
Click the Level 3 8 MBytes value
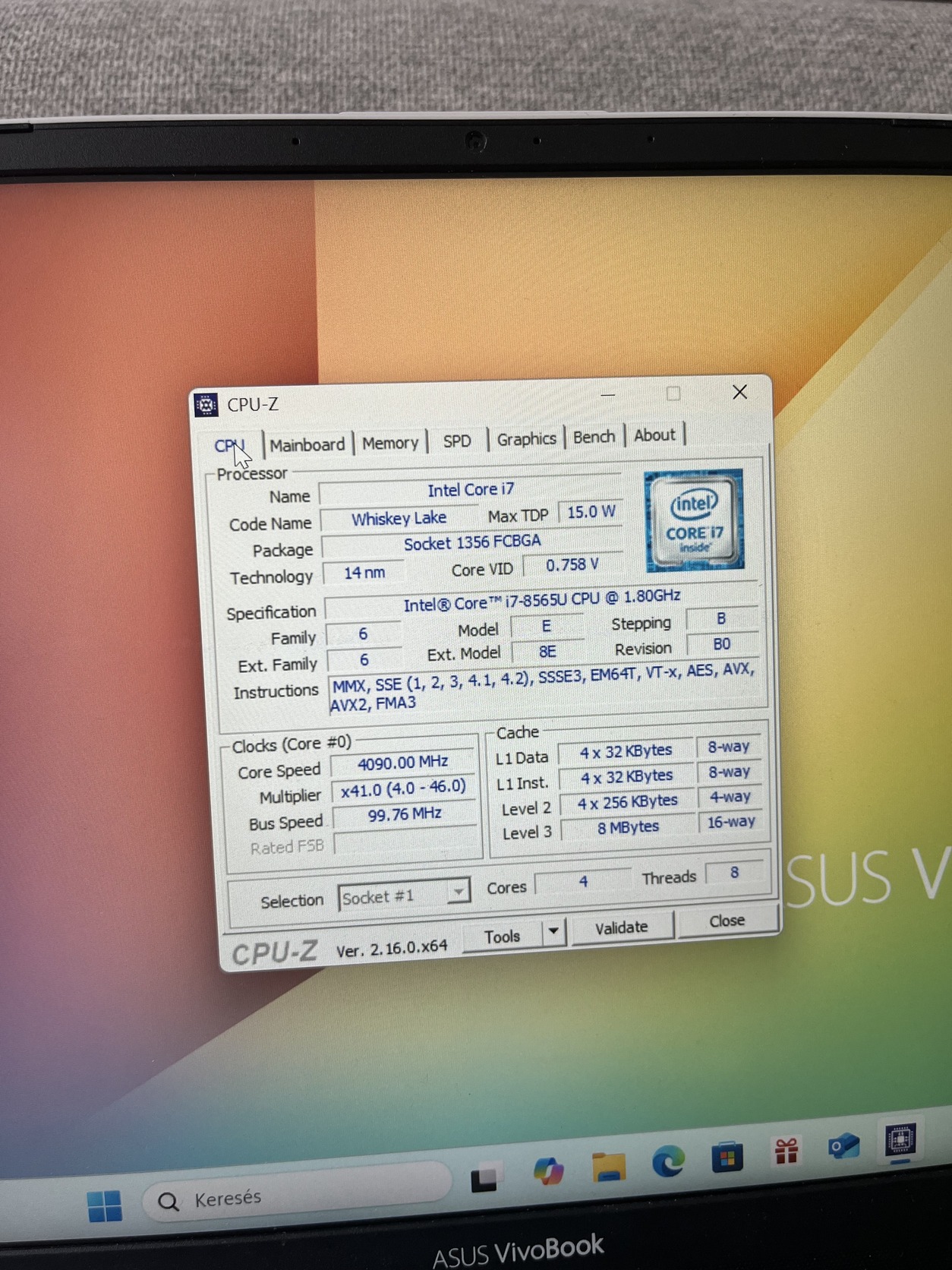pyautogui.click(x=629, y=828)
